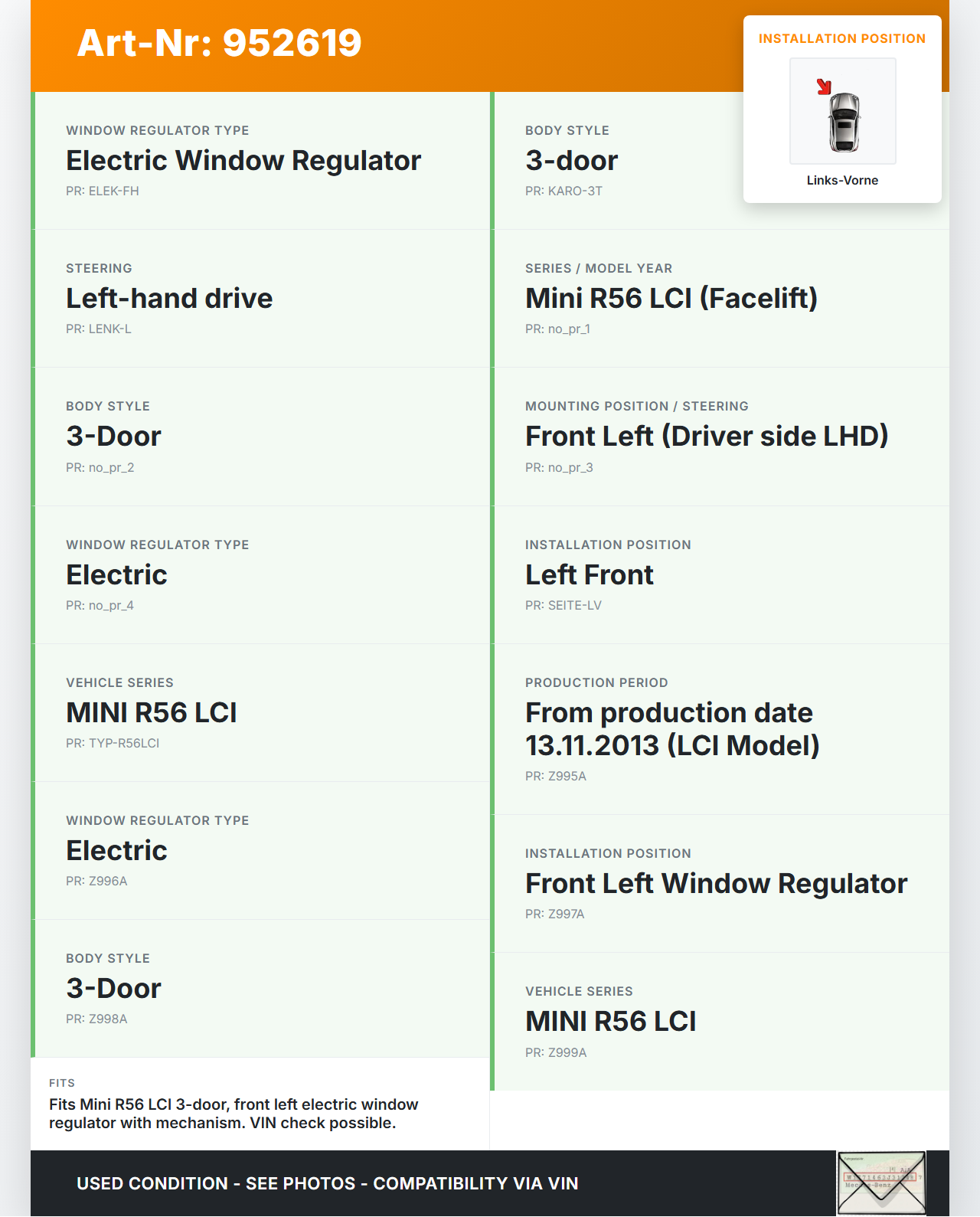This screenshot has height=1217, width=980.
Task: Click the Left Front installation position value
Action: pos(589,575)
